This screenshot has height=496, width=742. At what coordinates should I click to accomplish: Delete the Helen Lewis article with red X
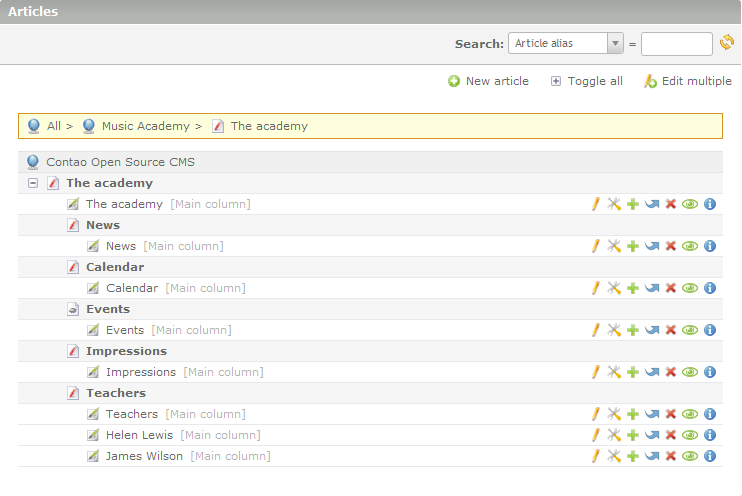[x=671, y=435]
